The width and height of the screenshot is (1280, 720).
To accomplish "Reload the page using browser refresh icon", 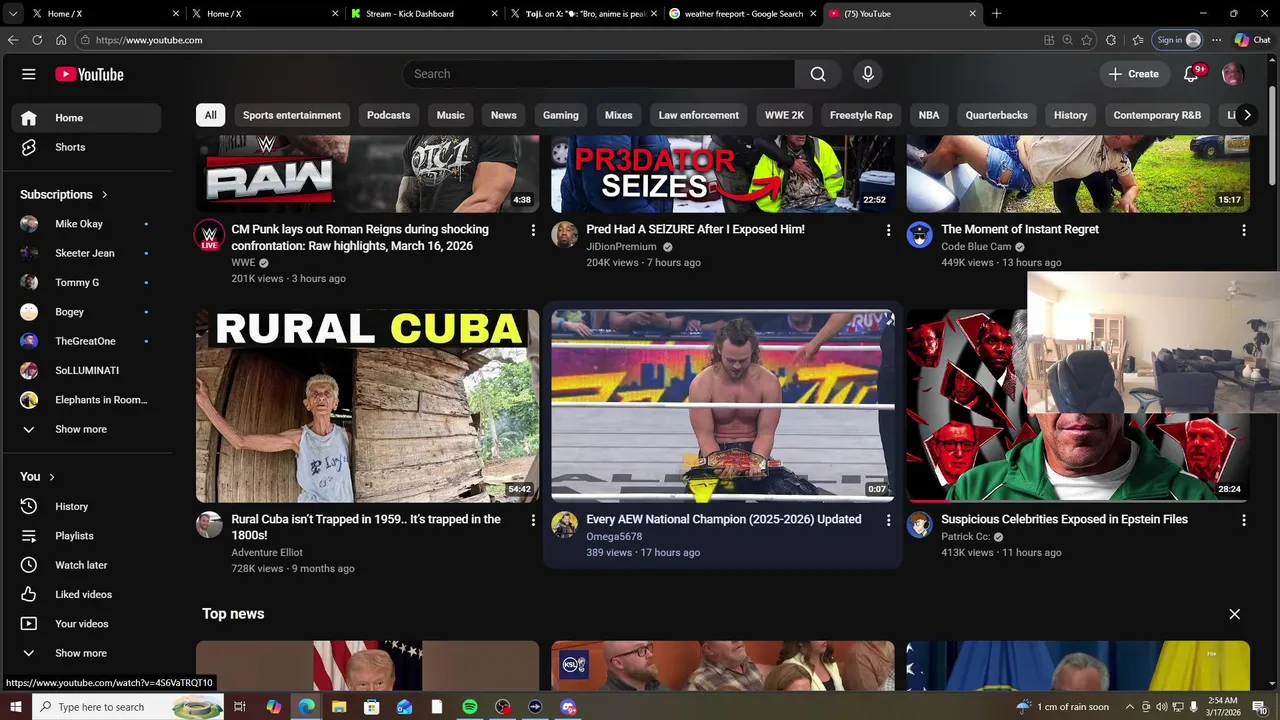I will [x=37, y=40].
